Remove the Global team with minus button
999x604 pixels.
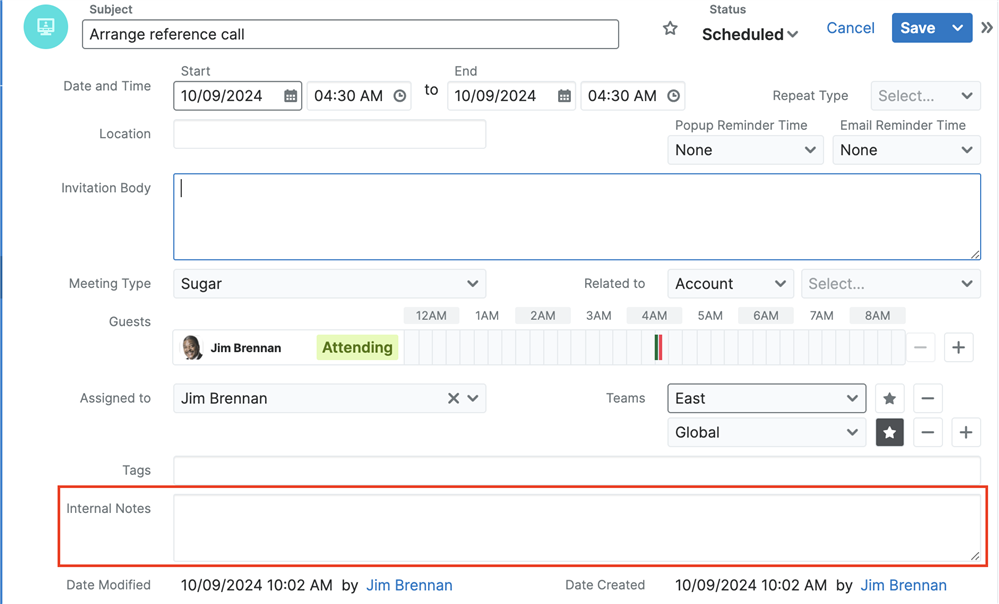[928, 432]
